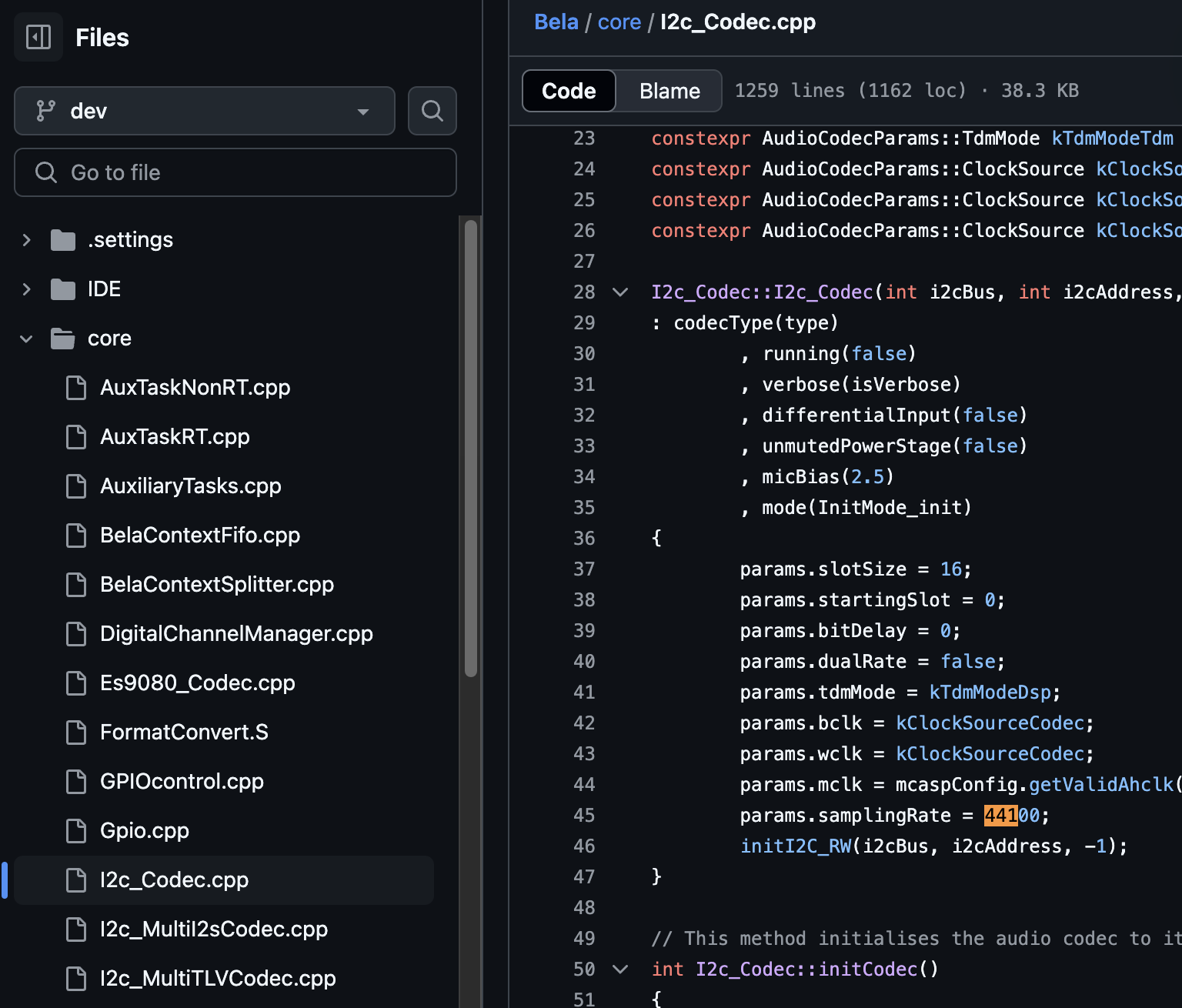Click the IDE folder icon
The image size is (1182, 1008).
[62, 289]
